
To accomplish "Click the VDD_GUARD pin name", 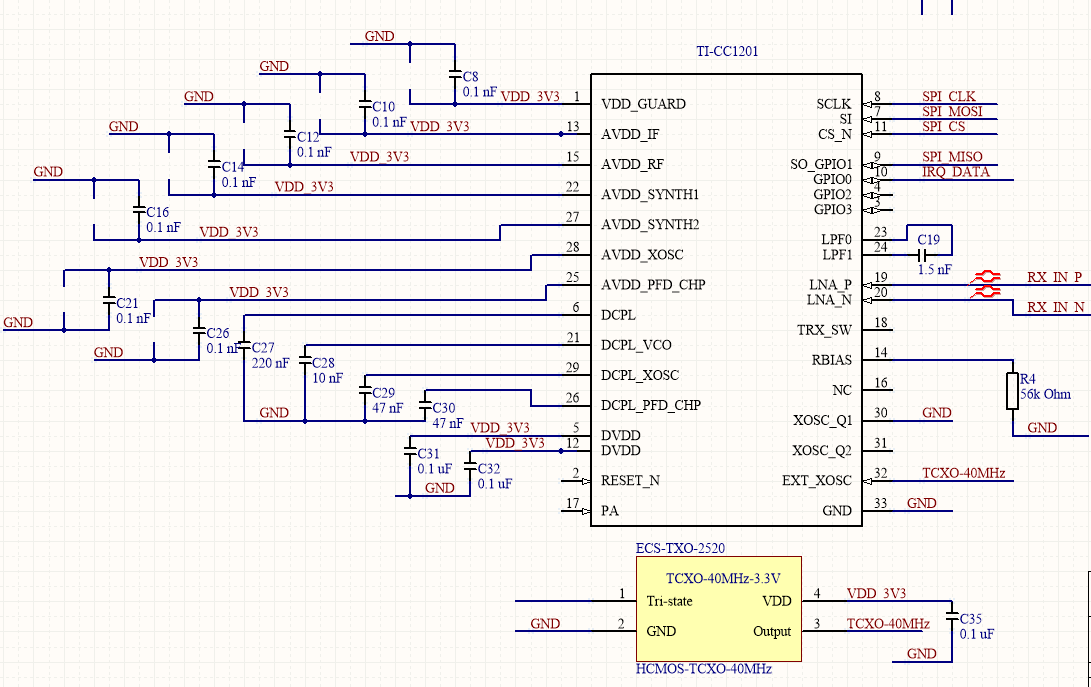I will click(644, 104).
